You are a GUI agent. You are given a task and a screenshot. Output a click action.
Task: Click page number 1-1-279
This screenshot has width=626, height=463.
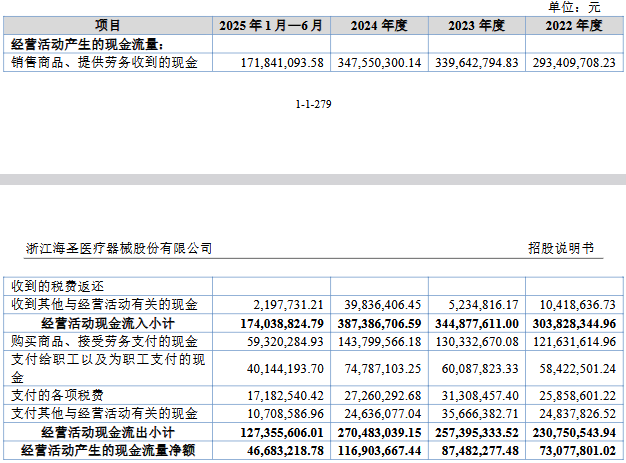pyautogui.click(x=313, y=104)
